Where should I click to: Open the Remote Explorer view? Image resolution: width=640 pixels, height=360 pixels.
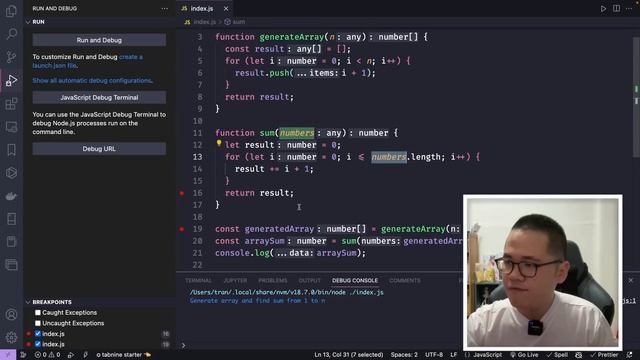coord(11,127)
